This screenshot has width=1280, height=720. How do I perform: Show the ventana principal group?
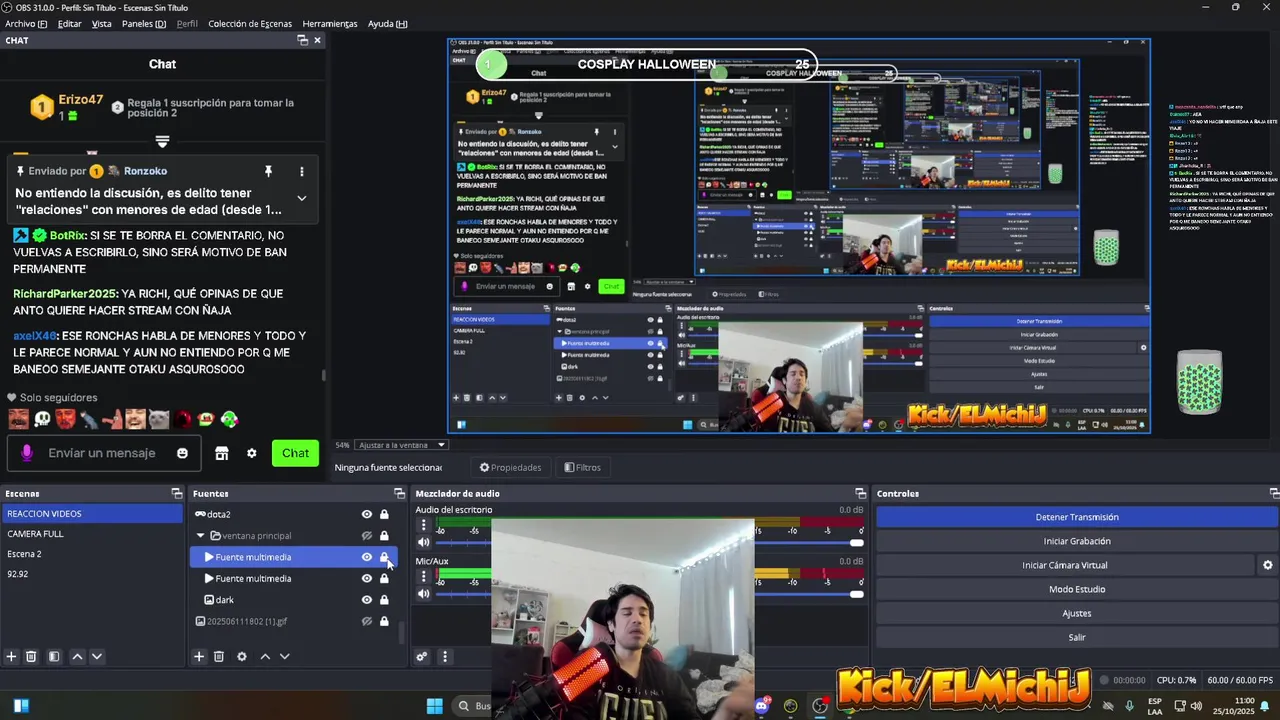tap(367, 536)
